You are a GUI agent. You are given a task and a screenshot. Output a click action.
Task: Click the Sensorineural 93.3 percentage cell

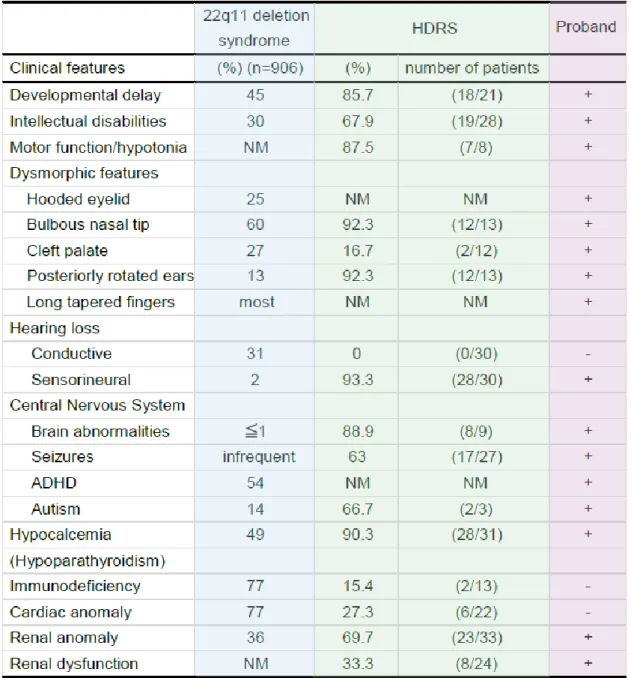pyautogui.click(x=357, y=380)
